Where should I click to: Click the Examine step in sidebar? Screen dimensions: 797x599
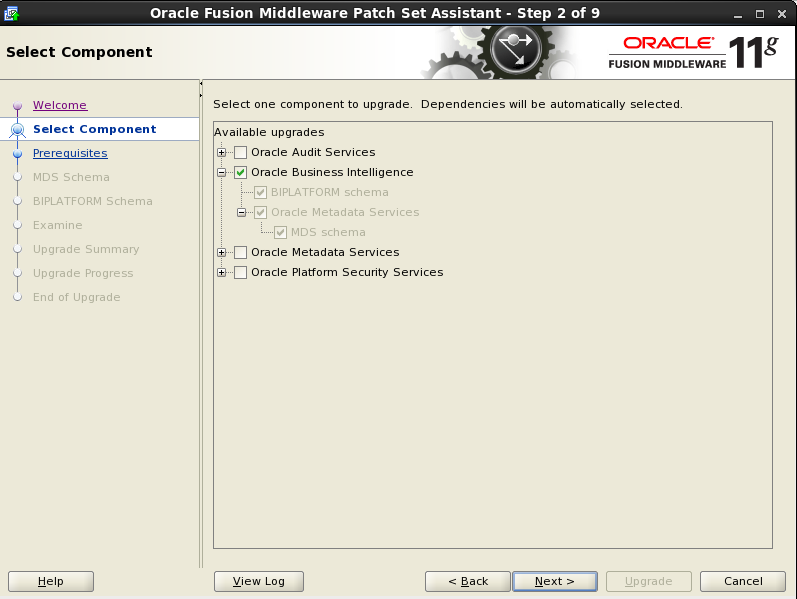click(57, 225)
